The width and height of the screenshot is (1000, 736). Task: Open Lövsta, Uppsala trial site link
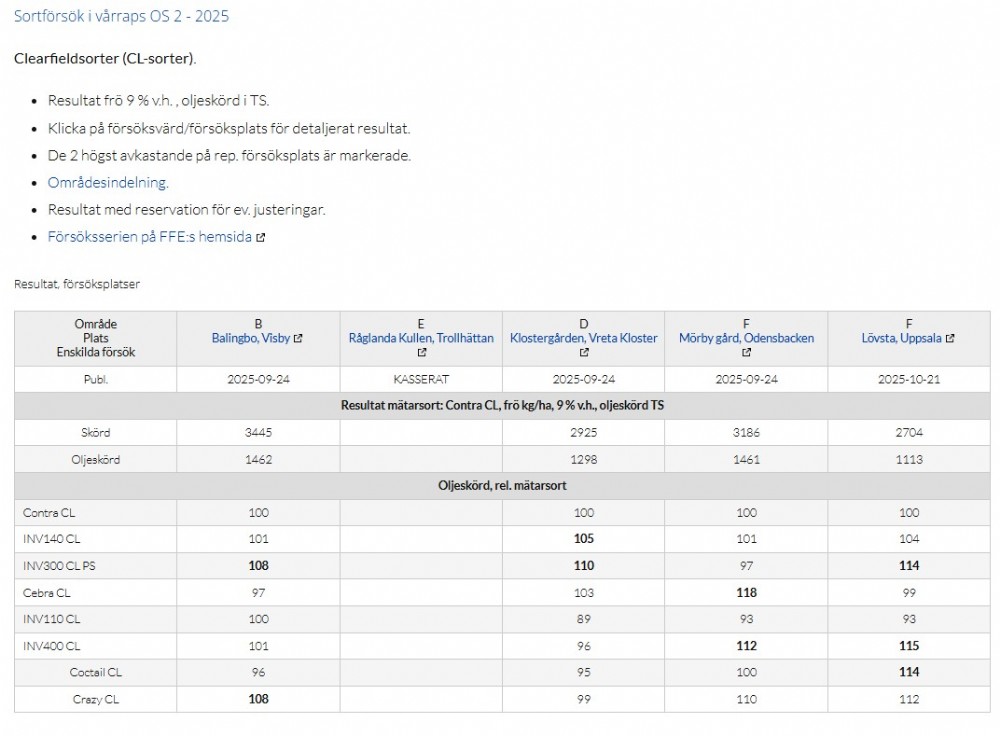pyautogui.click(x=901, y=339)
